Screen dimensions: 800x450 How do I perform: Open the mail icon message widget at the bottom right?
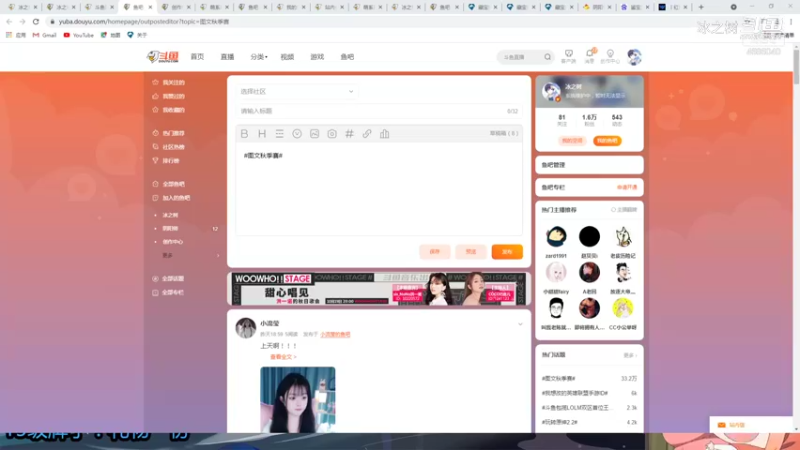click(721, 425)
